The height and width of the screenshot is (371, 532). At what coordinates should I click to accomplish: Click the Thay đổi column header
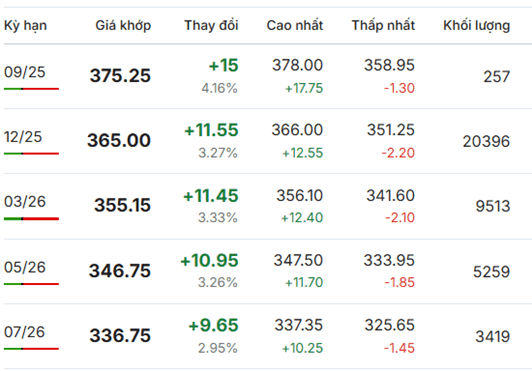tap(211, 25)
